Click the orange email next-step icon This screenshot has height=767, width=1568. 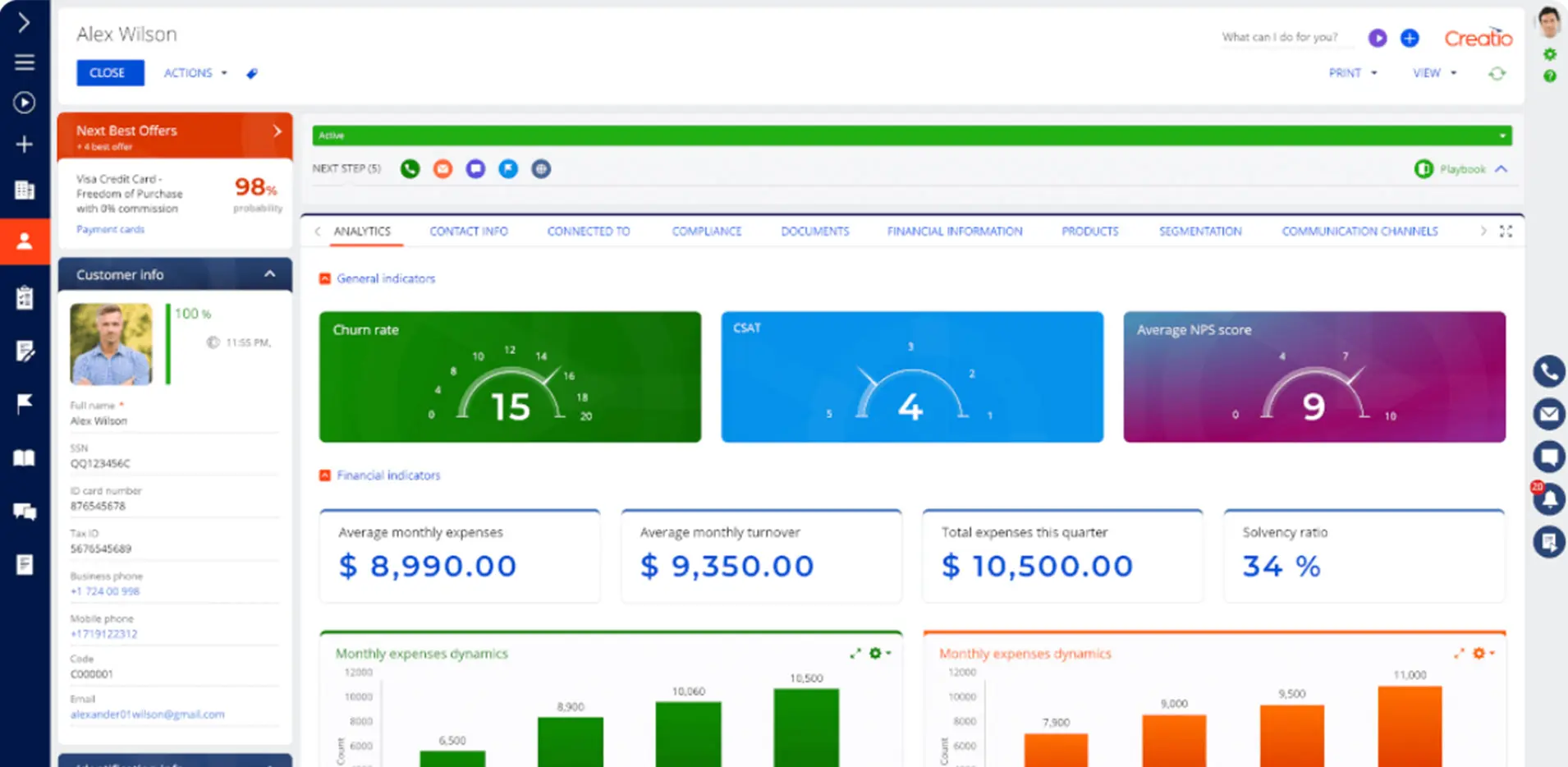pos(442,169)
